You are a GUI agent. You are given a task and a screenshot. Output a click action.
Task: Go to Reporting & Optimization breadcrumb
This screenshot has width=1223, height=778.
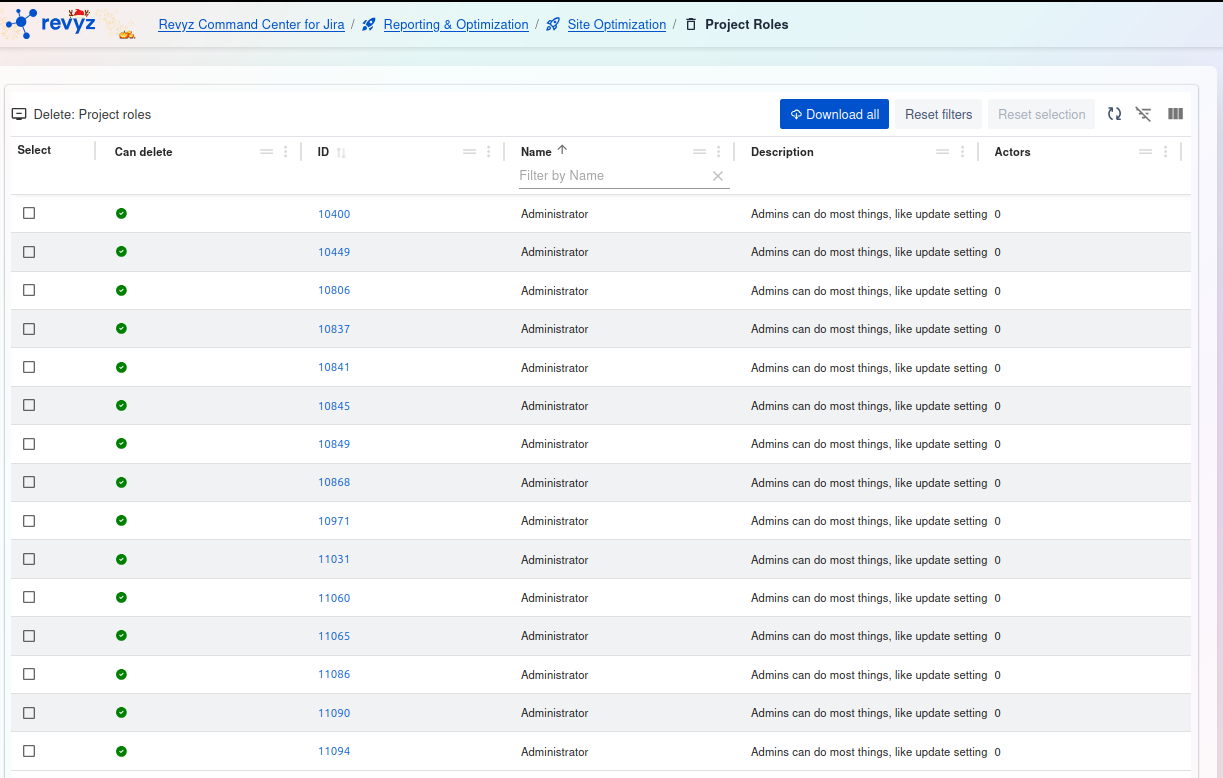coord(455,25)
